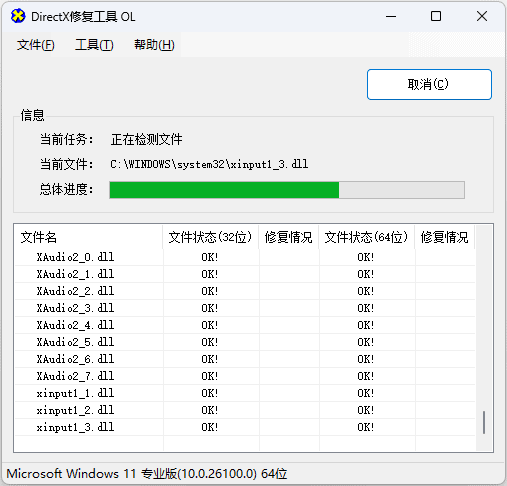Click the 文件名 column header

tap(88, 237)
